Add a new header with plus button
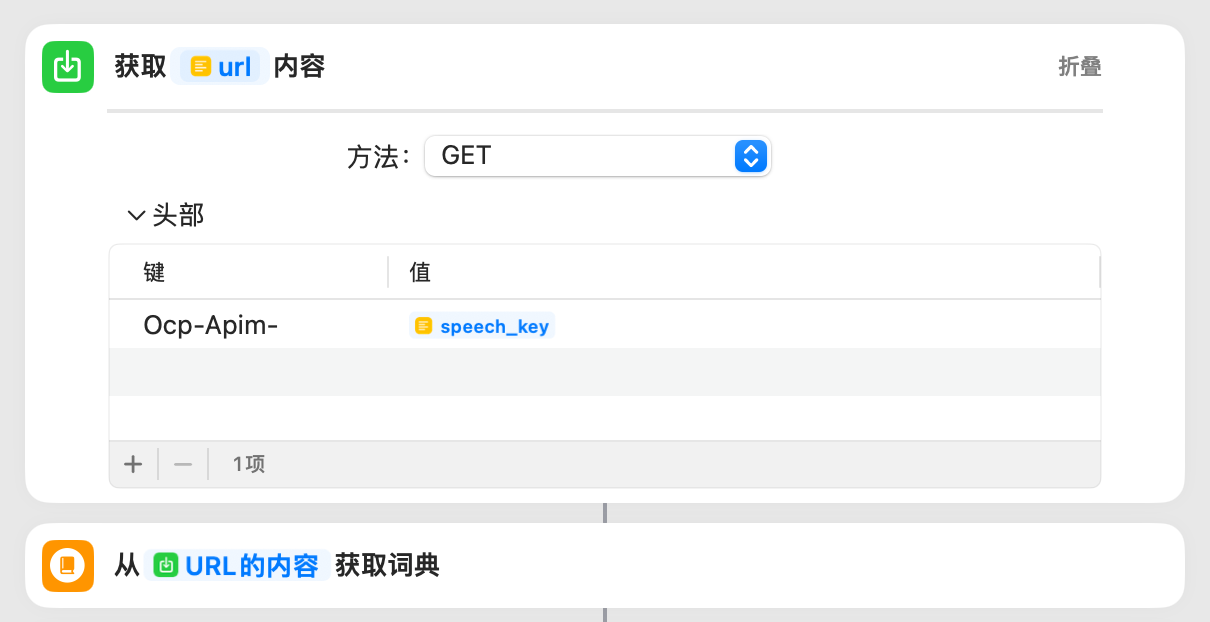Image resolution: width=1210 pixels, height=622 pixels. click(x=133, y=464)
